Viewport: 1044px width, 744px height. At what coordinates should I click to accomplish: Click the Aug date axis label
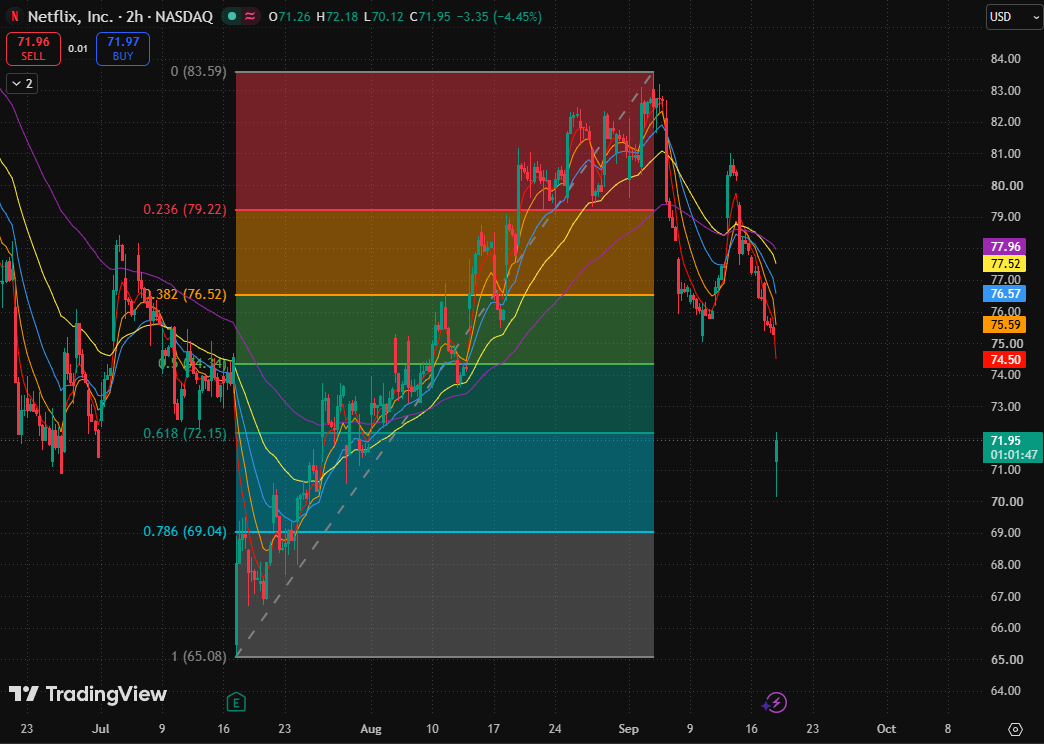[371, 729]
